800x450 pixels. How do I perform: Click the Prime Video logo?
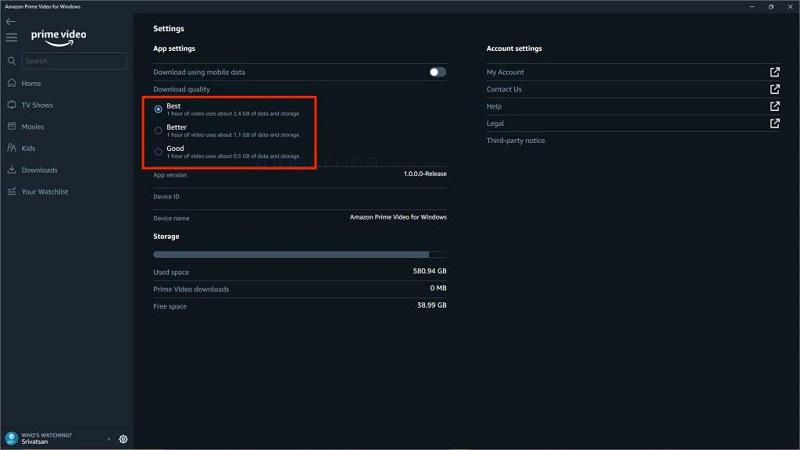[x=59, y=38]
